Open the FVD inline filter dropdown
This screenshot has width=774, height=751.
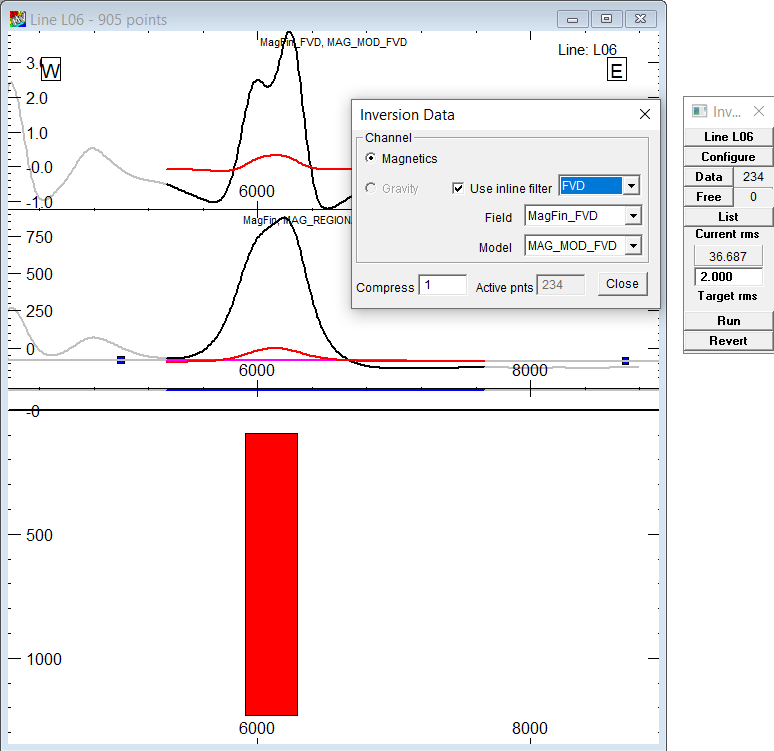(x=631, y=186)
